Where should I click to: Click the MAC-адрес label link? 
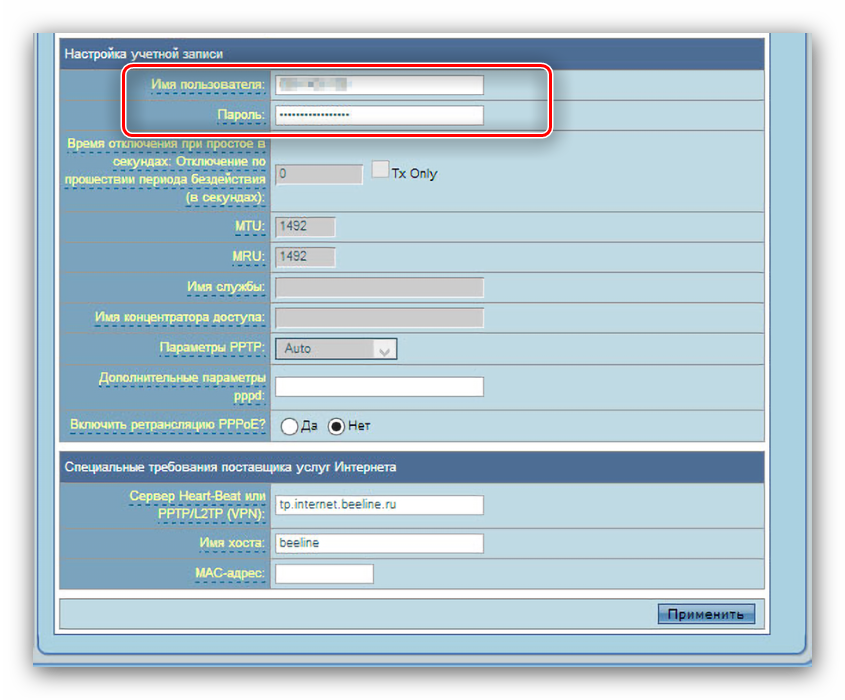click(x=227, y=574)
